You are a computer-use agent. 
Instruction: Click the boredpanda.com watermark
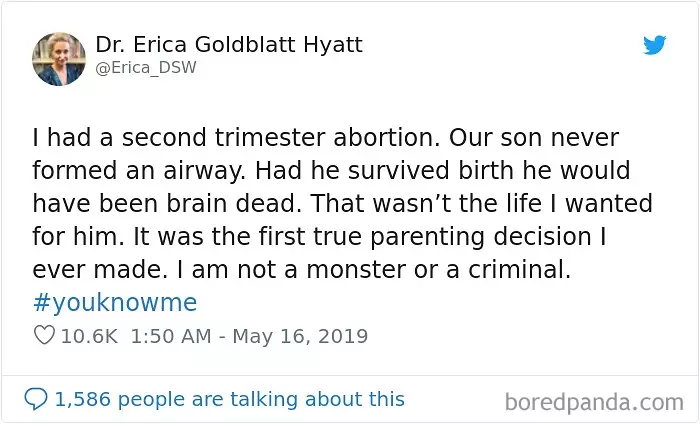point(594,402)
